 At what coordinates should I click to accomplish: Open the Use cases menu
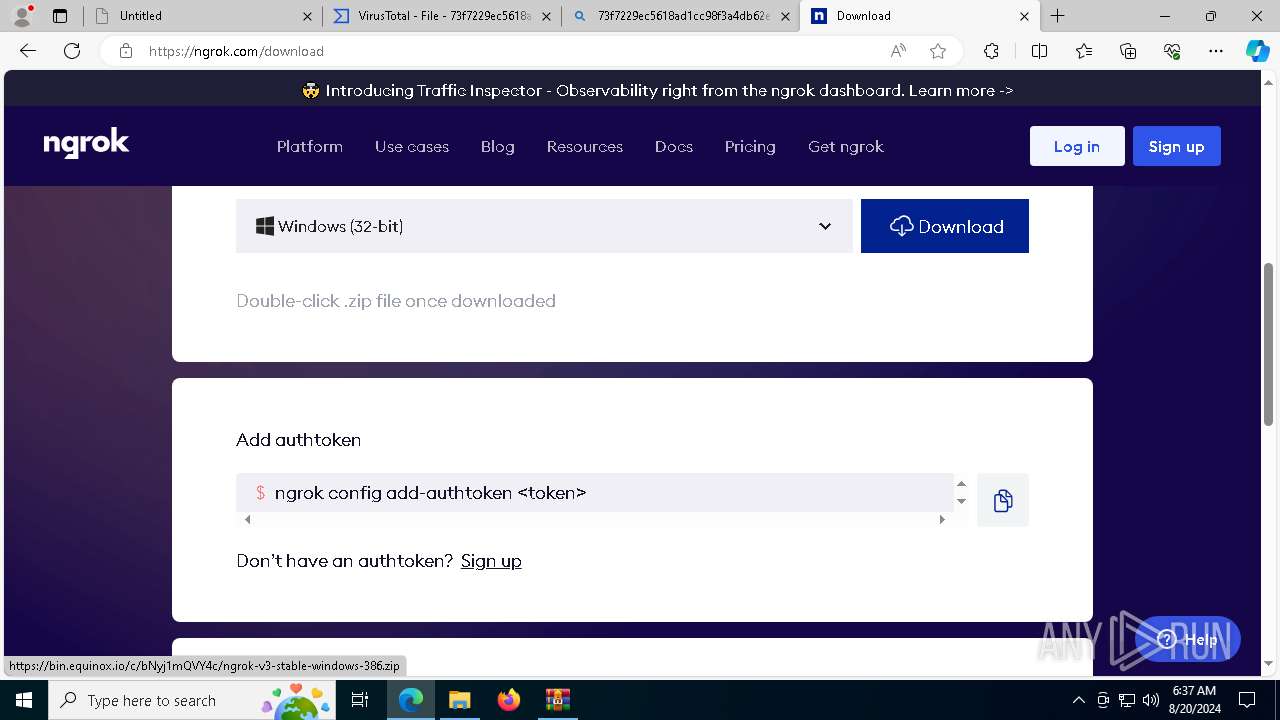pyautogui.click(x=412, y=146)
